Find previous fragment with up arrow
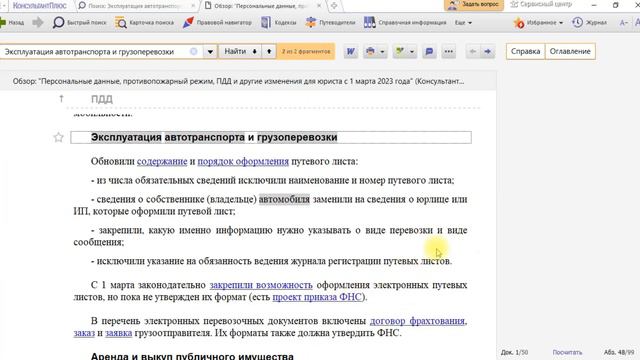This screenshot has width=640, height=360. pyautogui.click(x=269, y=51)
